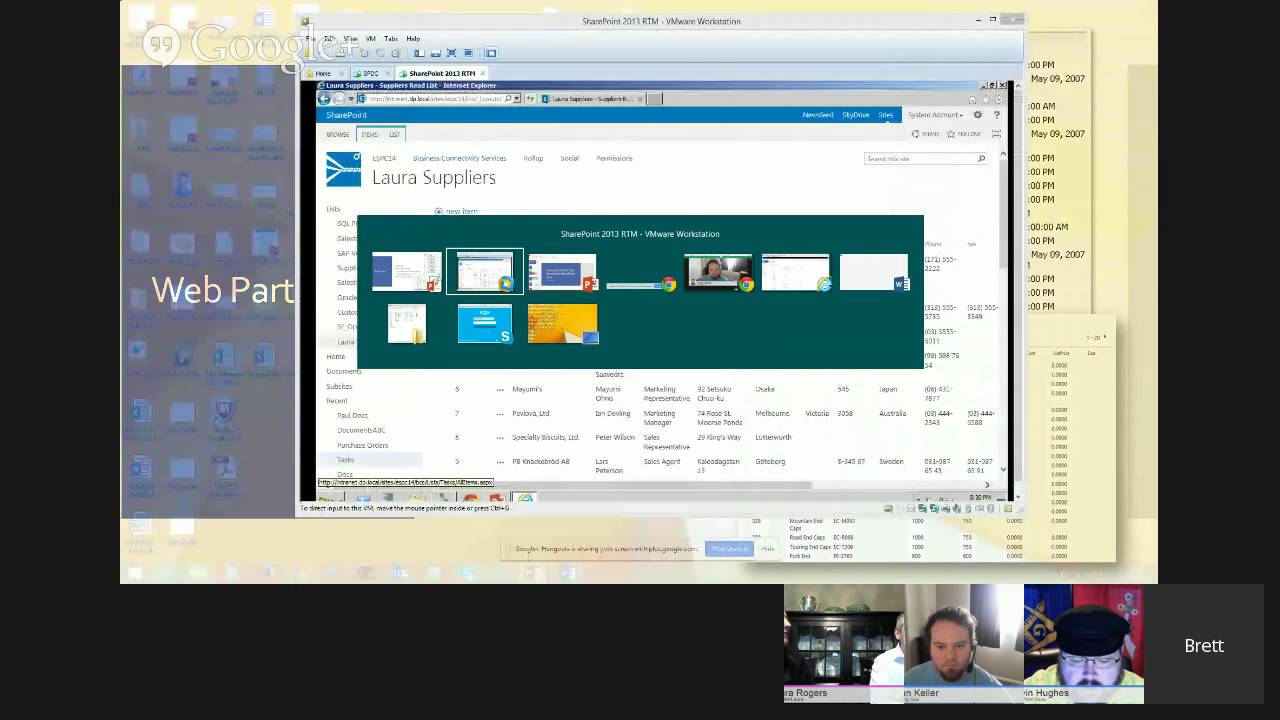The height and width of the screenshot is (720, 1280).
Task: Click the IE Laura Suppliers browser tab
Action: tap(592, 99)
